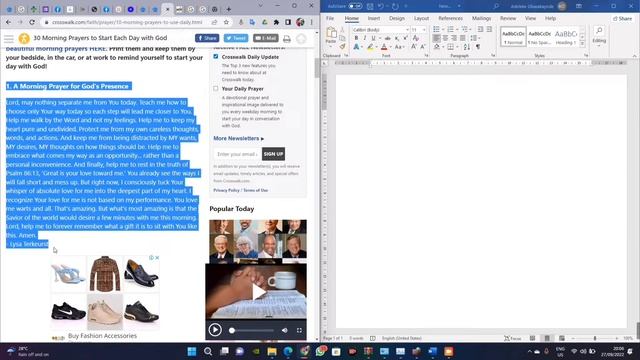Open the Insert ribbon tab
Viewport: 640px width, 360px height.
(373, 18)
